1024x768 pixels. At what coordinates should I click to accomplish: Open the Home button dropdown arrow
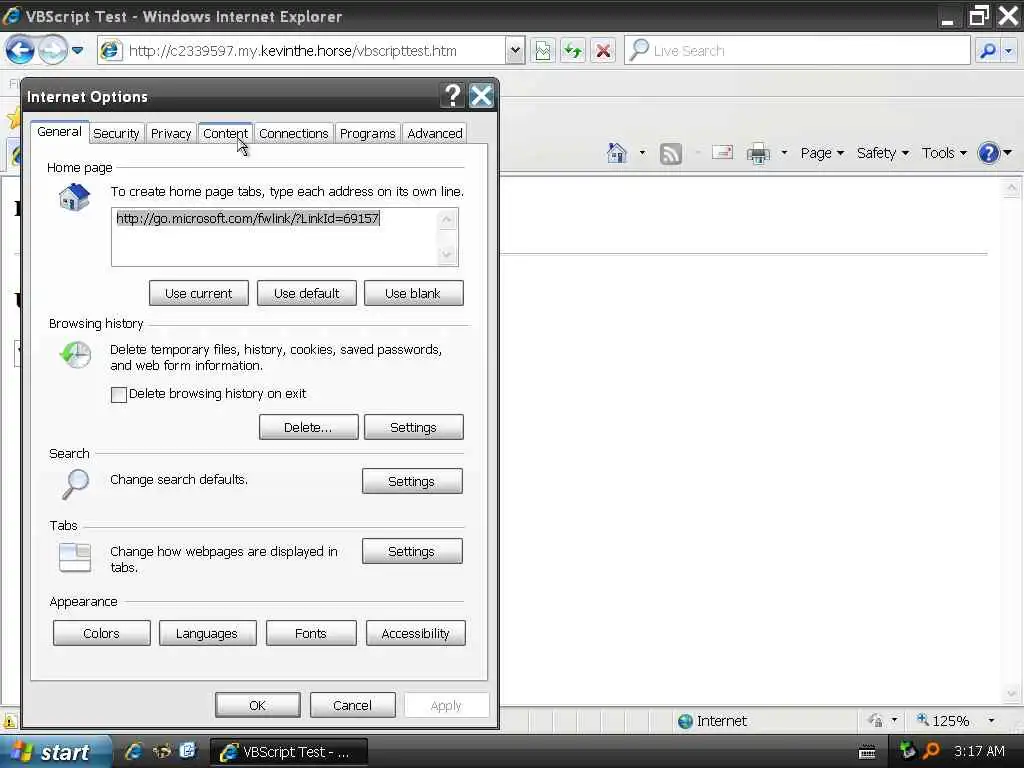point(643,153)
